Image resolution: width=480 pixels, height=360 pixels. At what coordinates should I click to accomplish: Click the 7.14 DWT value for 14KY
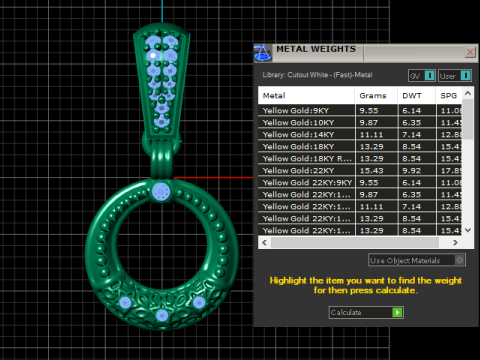click(x=417, y=134)
